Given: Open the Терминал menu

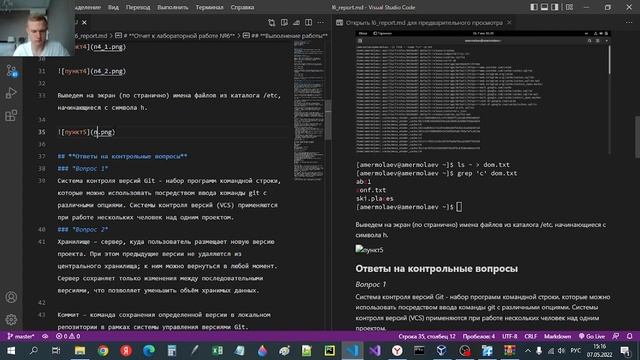Looking at the screenshot, I should tap(209, 7).
